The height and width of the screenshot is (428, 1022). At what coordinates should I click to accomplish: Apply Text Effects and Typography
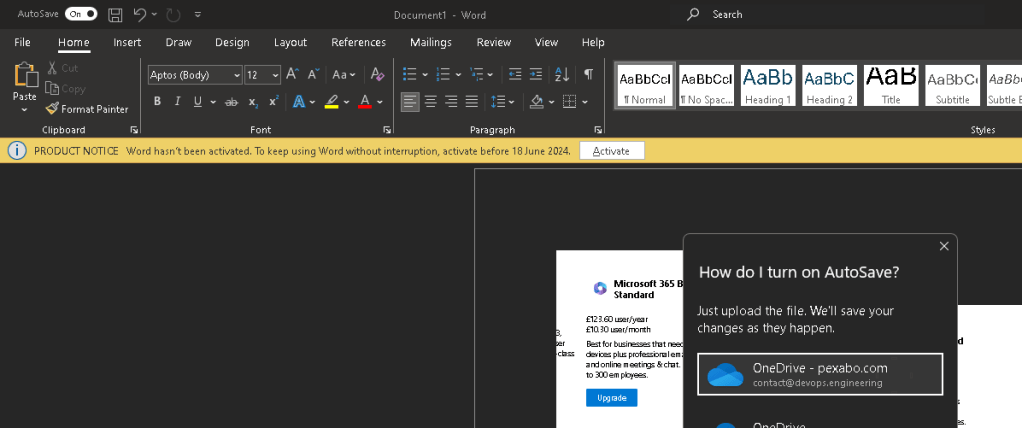click(299, 102)
